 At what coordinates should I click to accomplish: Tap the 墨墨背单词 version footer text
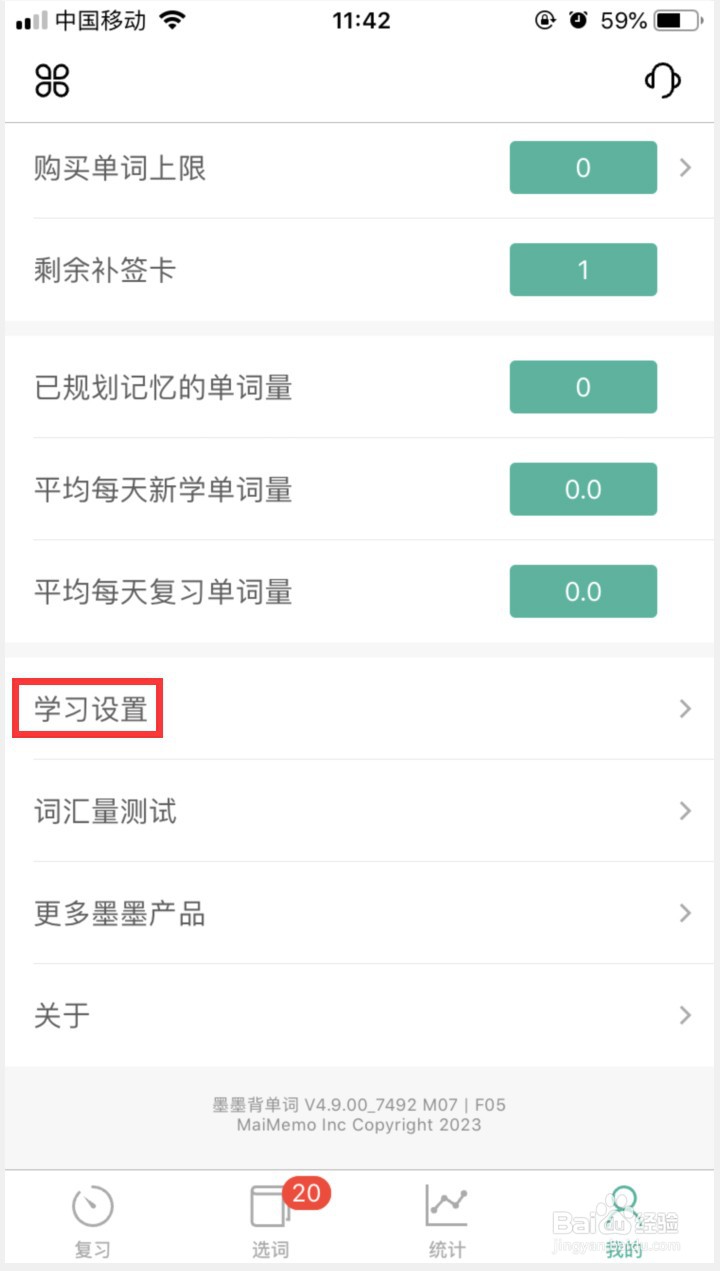point(359,1105)
